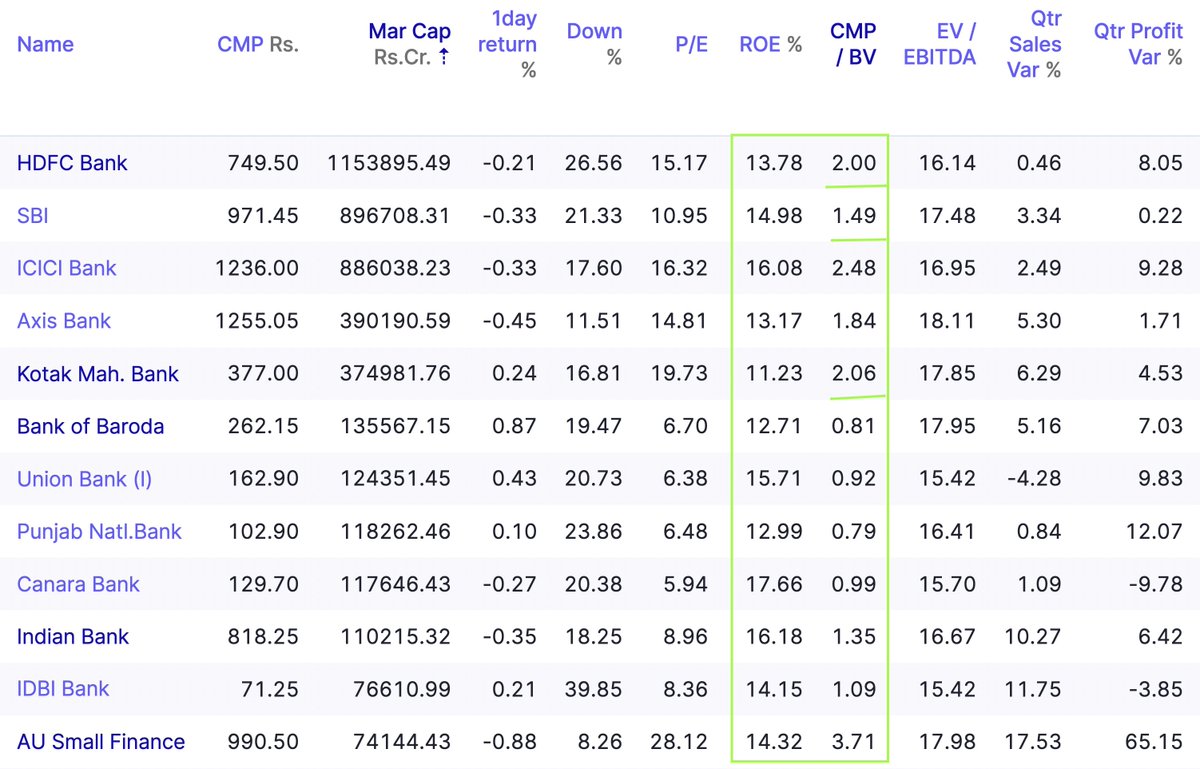Select ICICI Bank Qtr Profit Var 9.28

(x=1162, y=268)
